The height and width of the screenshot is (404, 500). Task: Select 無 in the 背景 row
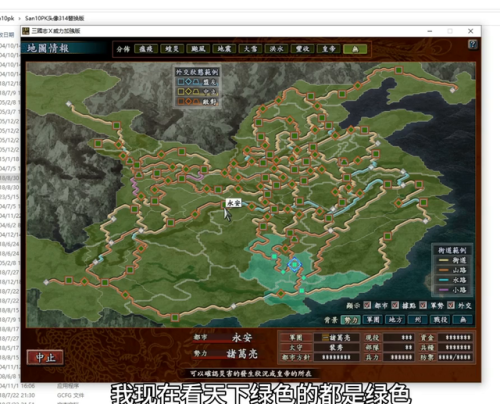[x=463, y=320]
